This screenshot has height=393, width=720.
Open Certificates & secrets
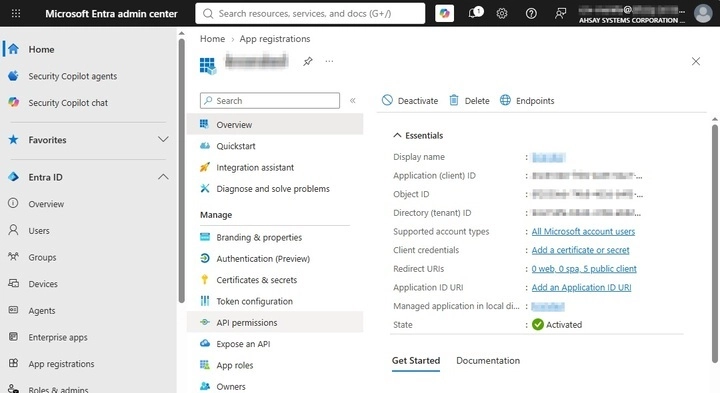click(257, 280)
